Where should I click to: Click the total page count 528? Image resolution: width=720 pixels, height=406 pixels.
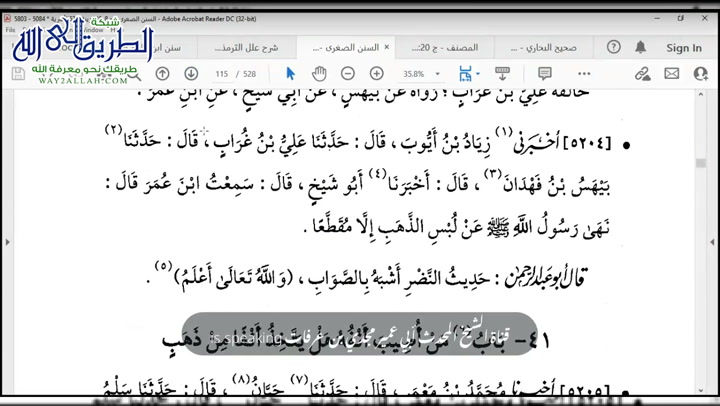249,74
